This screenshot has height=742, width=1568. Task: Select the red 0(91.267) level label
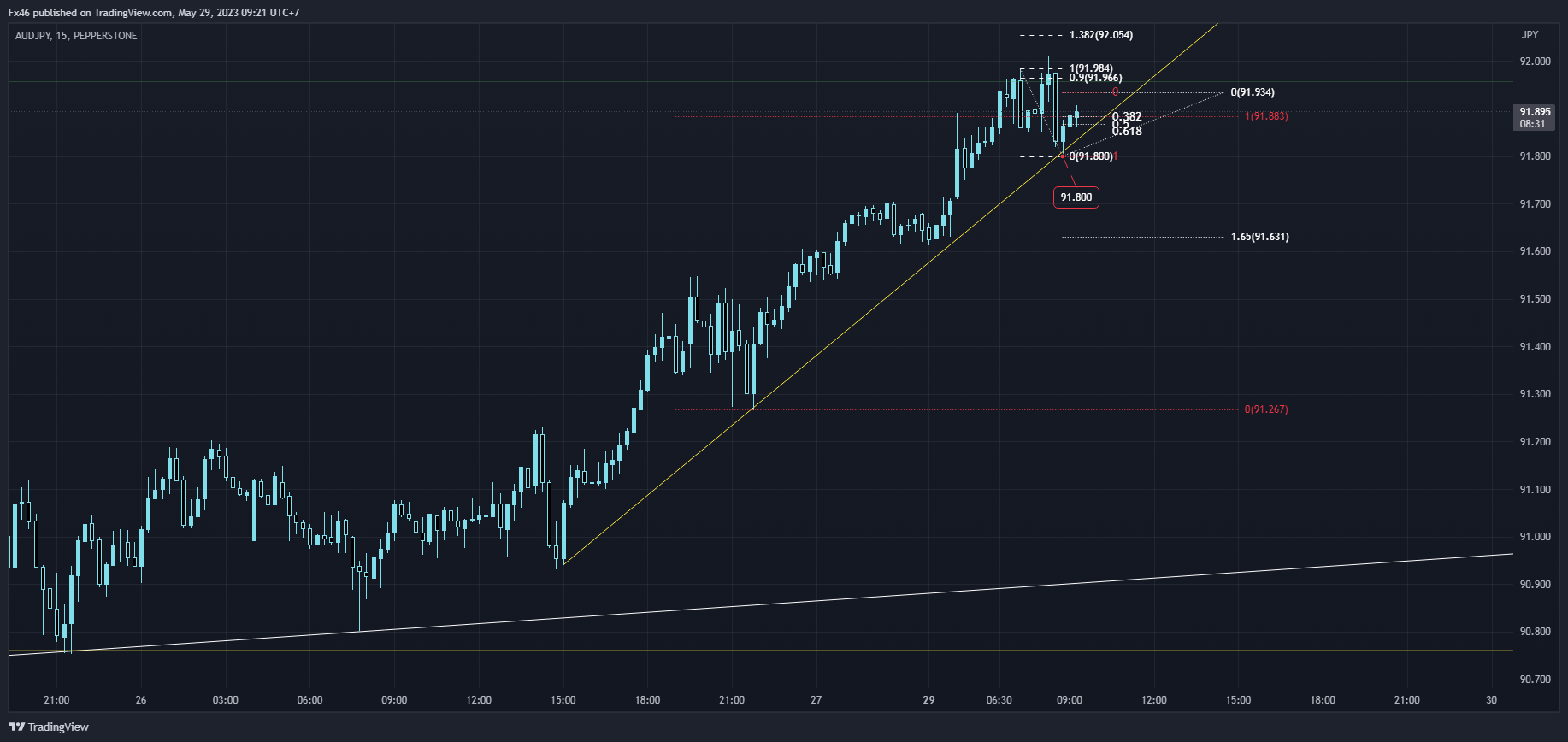click(x=1266, y=409)
